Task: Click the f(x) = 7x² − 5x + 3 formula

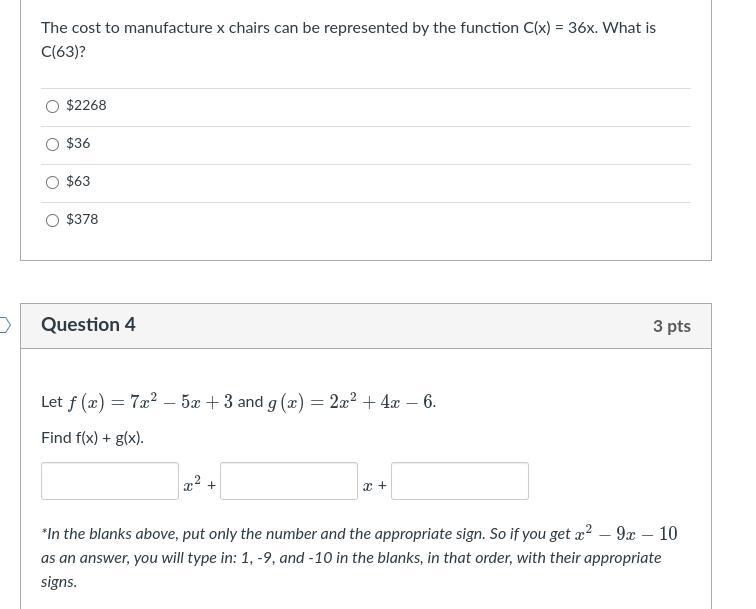Action: pos(150,402)
